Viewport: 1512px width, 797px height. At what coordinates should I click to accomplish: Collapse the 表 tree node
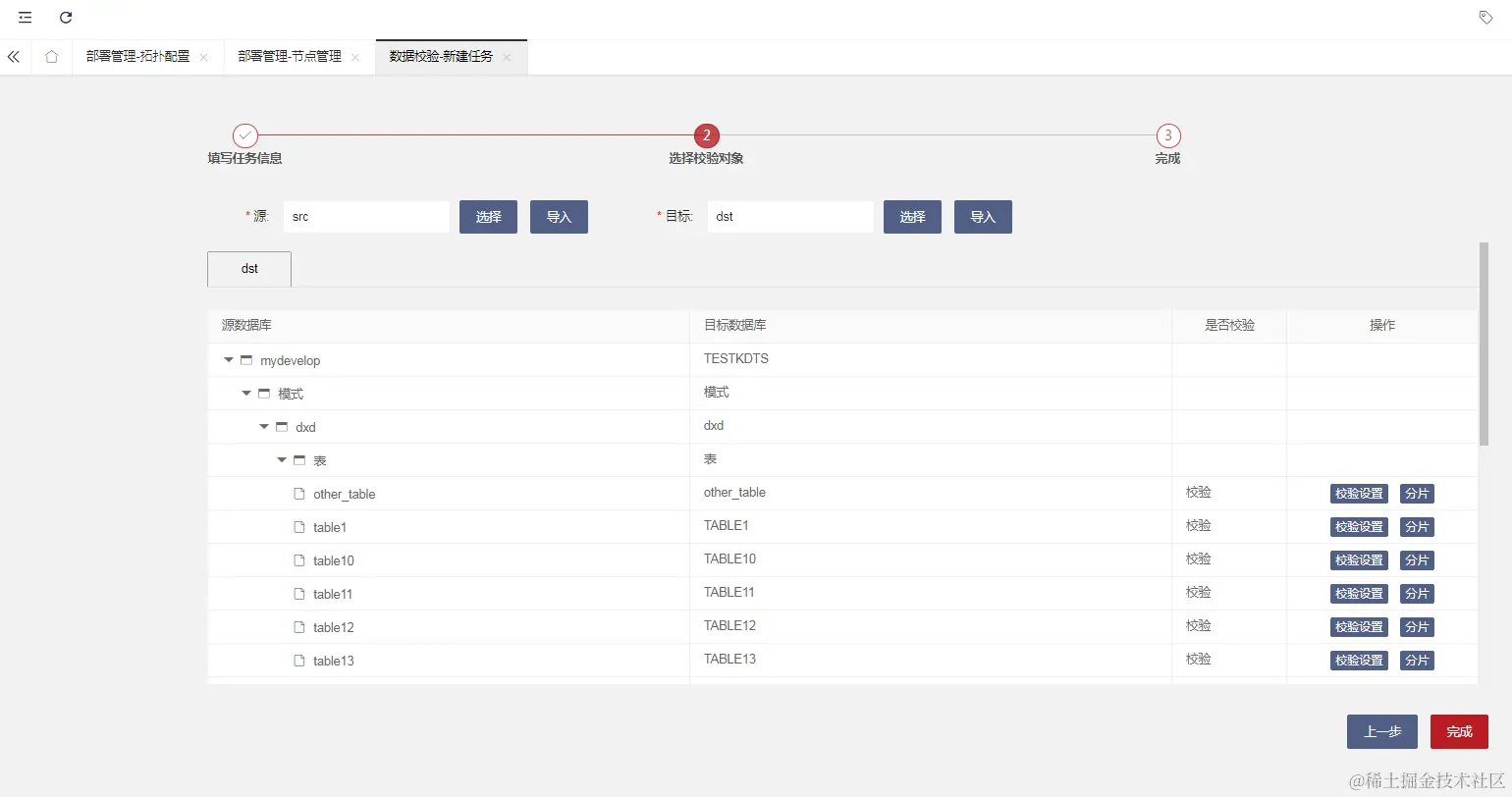282,460
